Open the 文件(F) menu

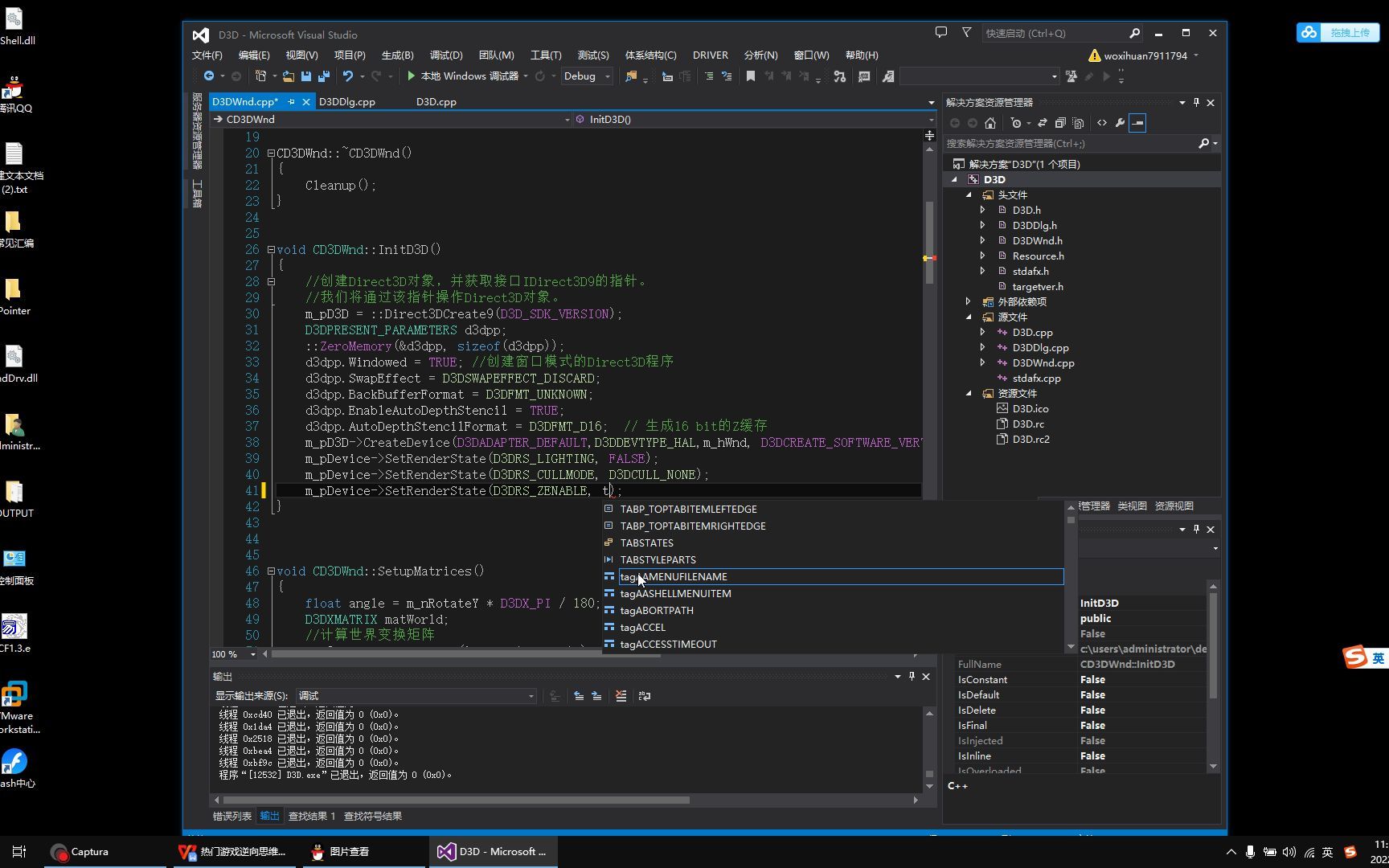click(x=207, y=55)
